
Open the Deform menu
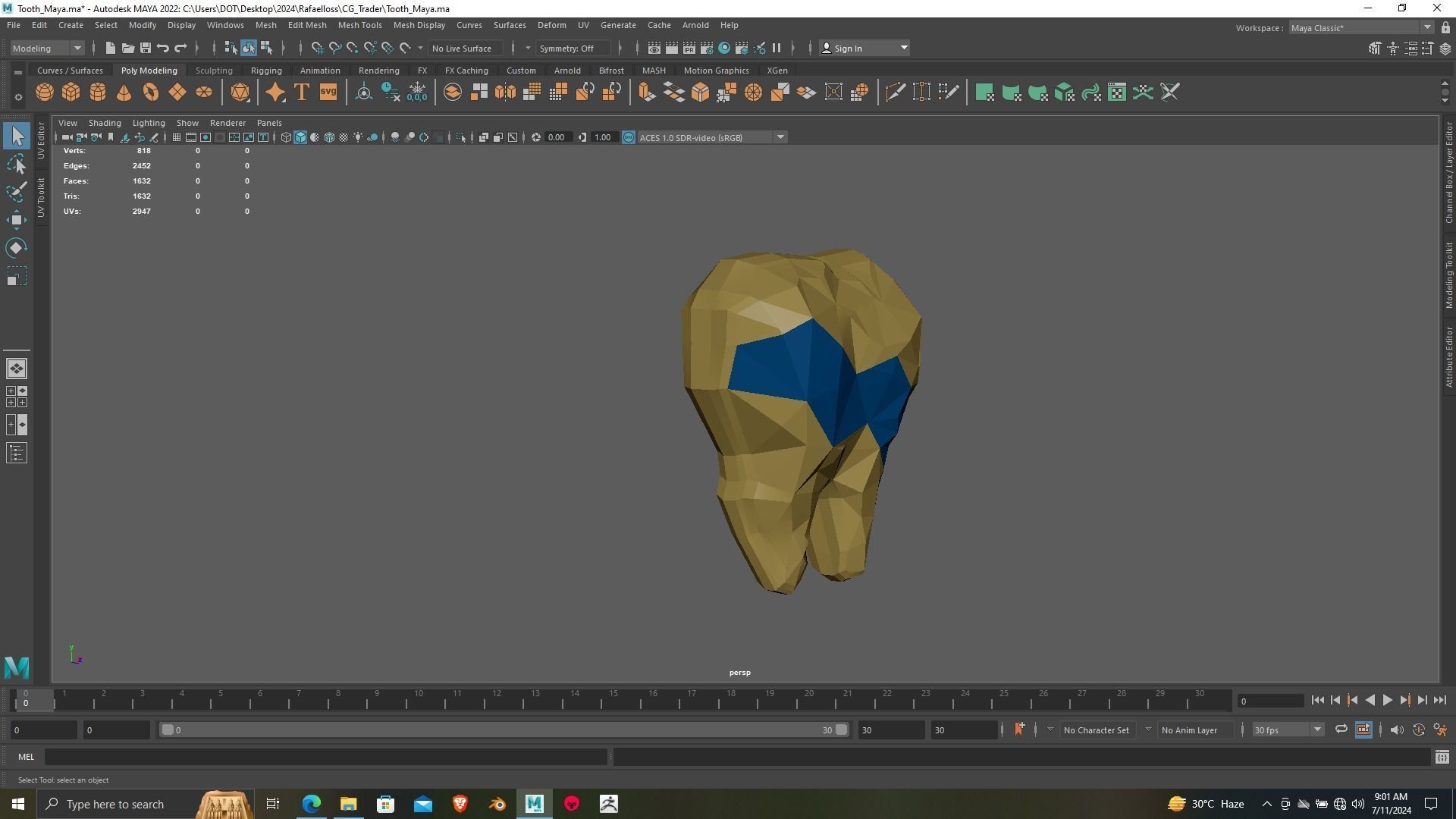(551, 25)
